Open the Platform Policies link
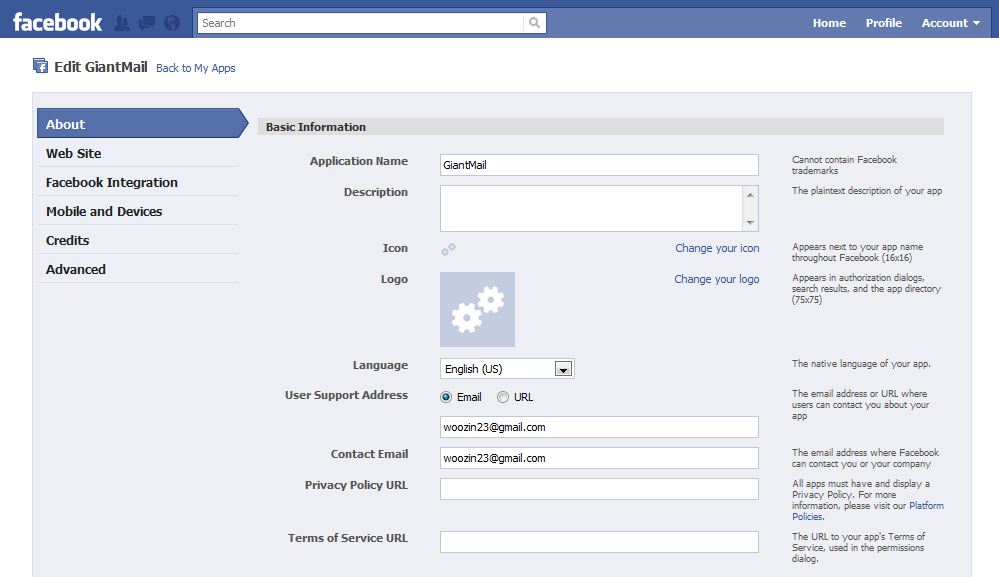 click(x=868, y=511)
